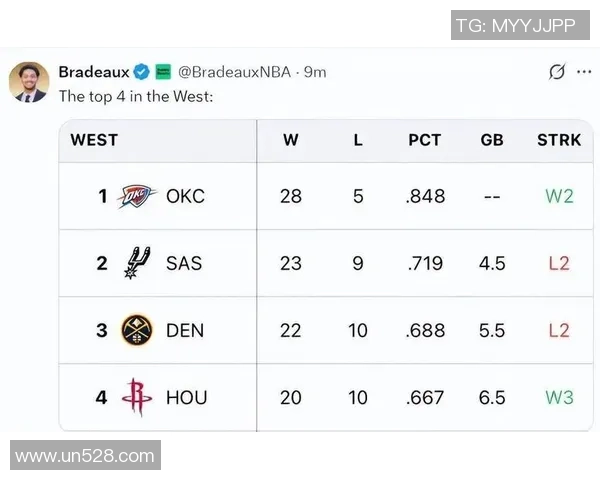Screen dimensions: 600x480
Task: Open the @BradeauxNBA handle link
Action: pos(234,72)
